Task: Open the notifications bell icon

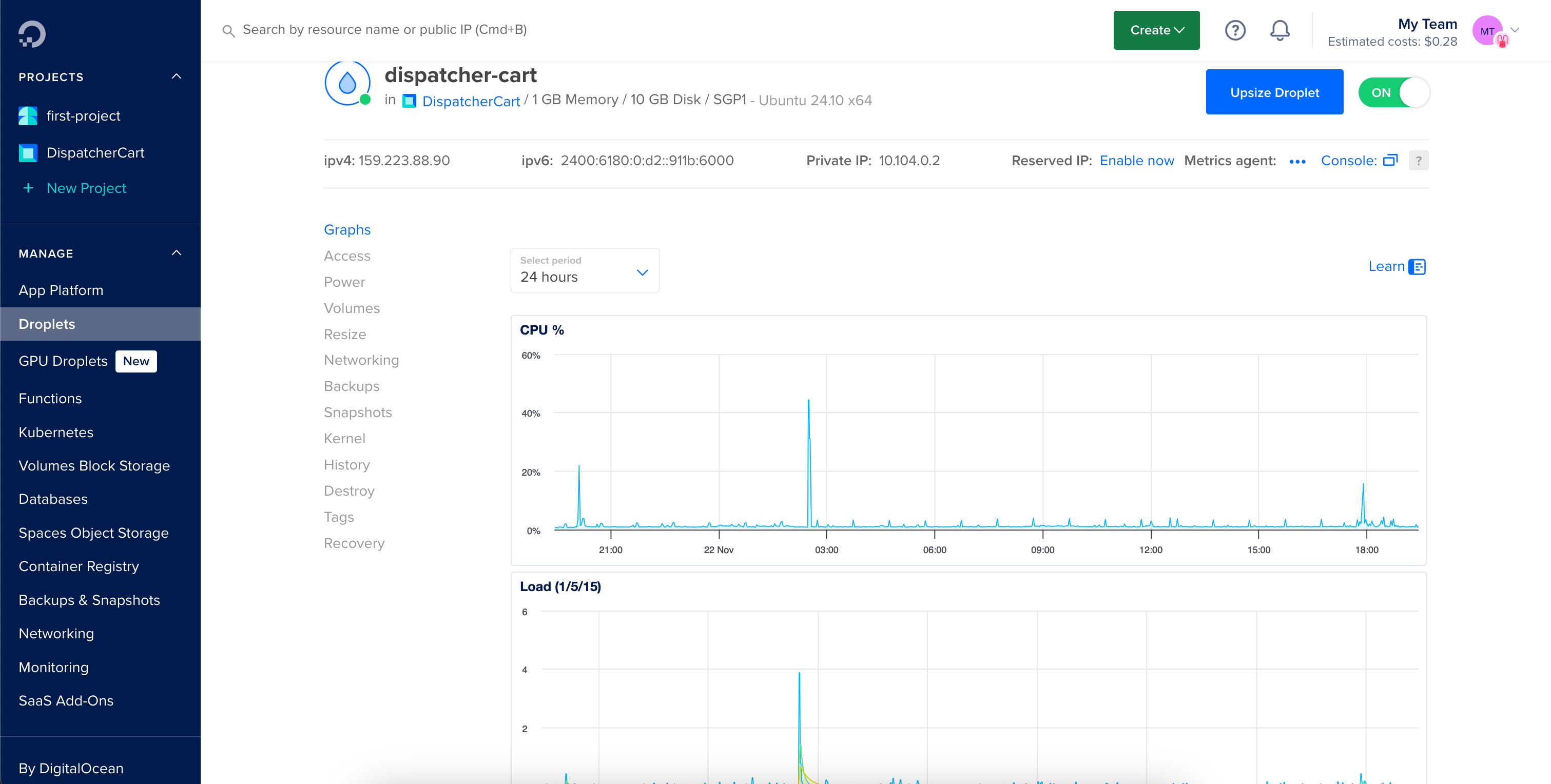Action: (x=1279, y=30)
